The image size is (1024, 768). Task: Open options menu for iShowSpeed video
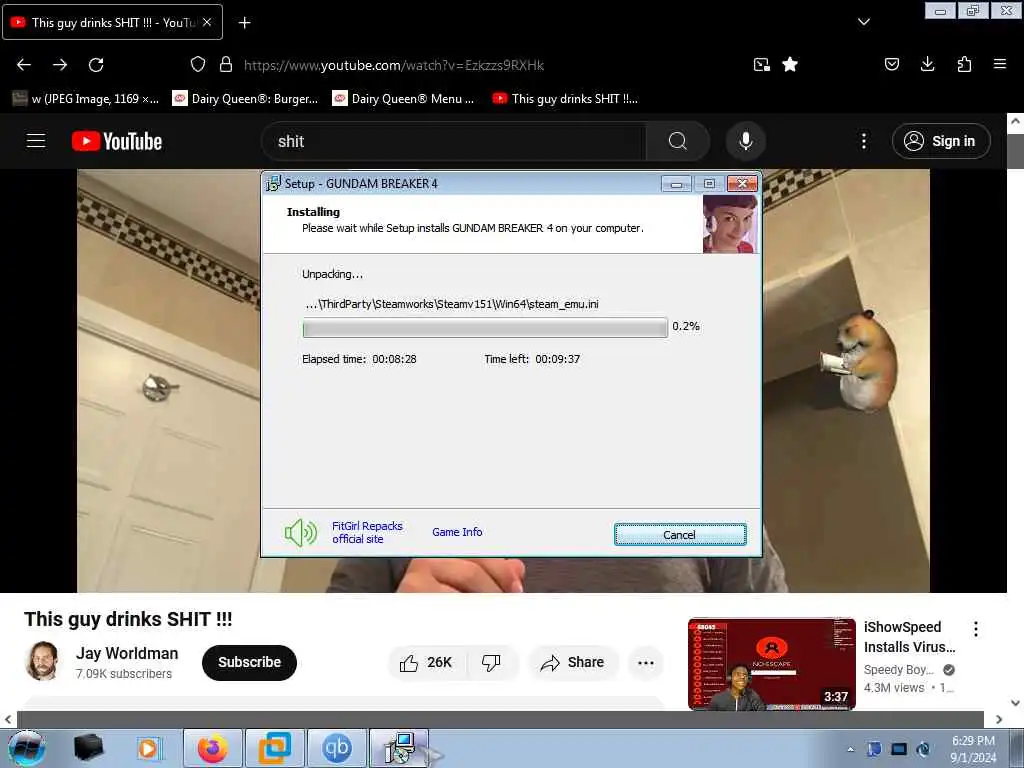976,629
